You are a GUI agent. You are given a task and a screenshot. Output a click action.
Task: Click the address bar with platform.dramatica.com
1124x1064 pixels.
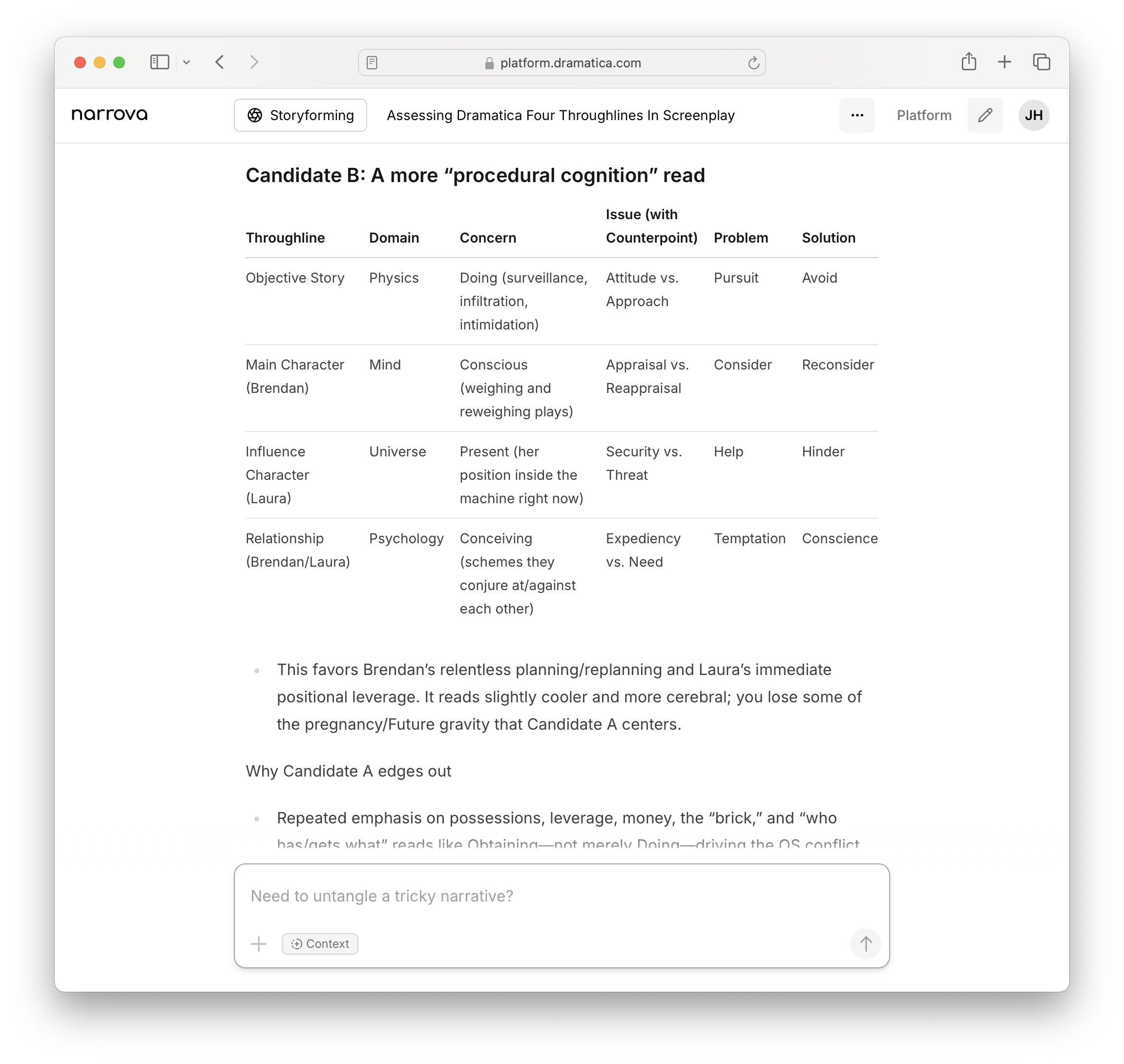coord(570,63)
